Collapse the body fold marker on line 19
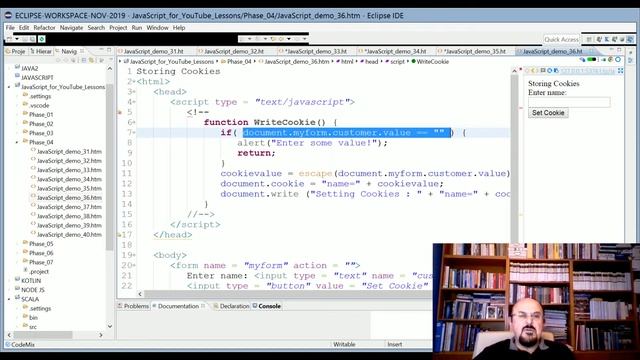The height and width of the screenshot is (360, 640). point(134,255)
